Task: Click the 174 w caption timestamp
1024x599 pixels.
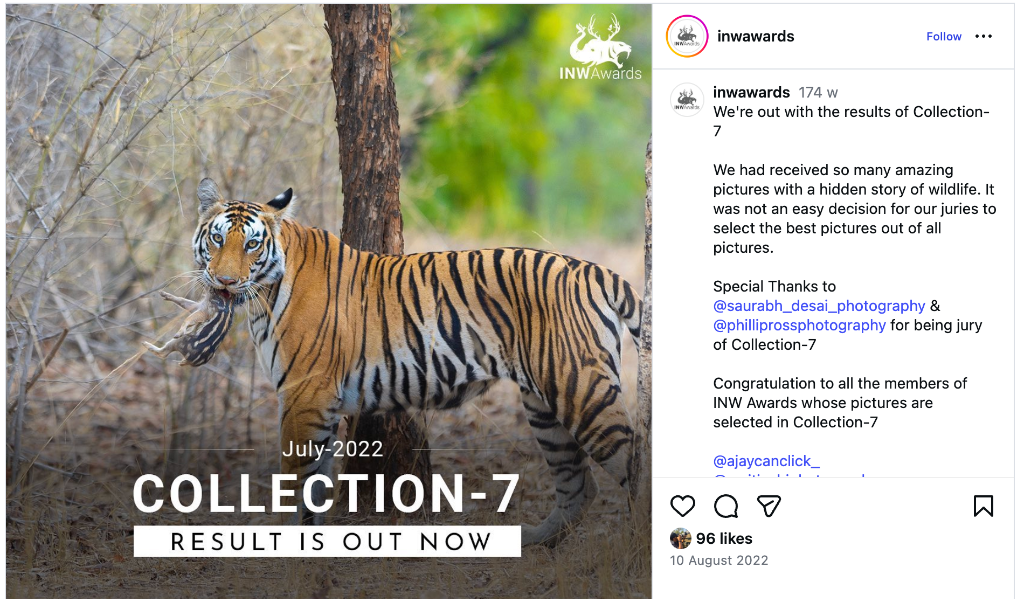Action: (x=818, y=93)
